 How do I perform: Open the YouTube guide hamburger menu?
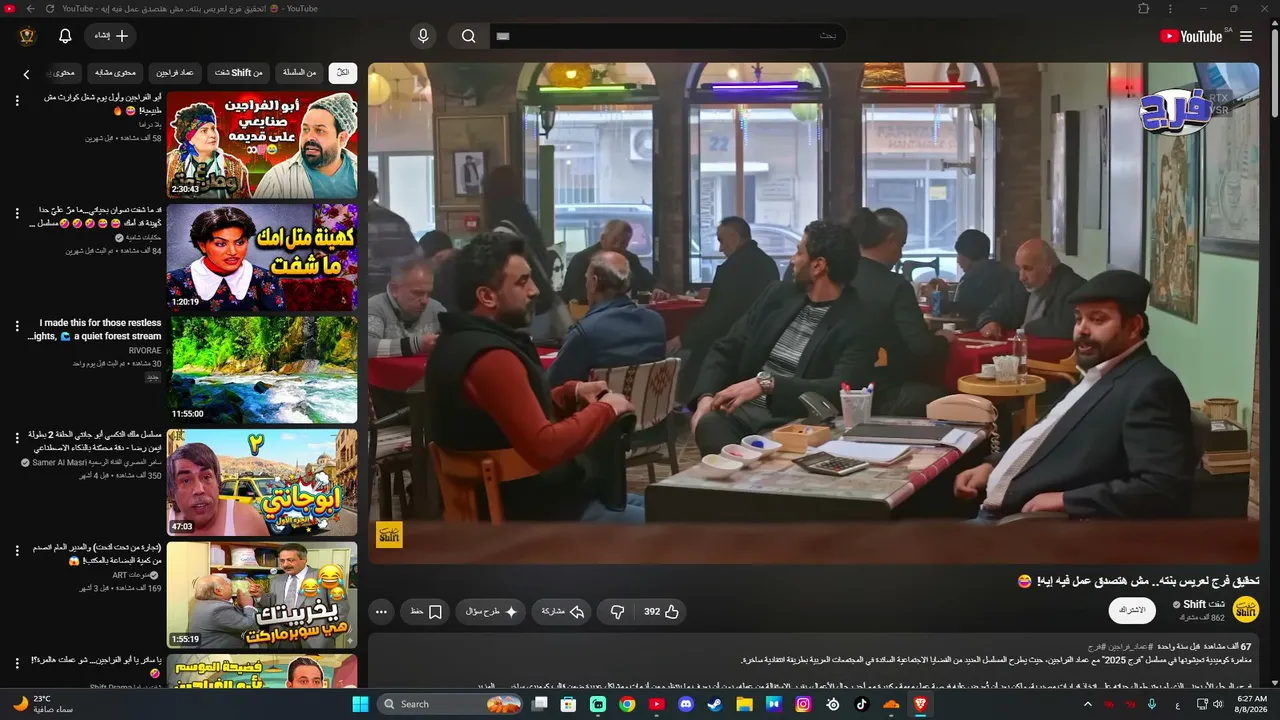point(1246,36)
